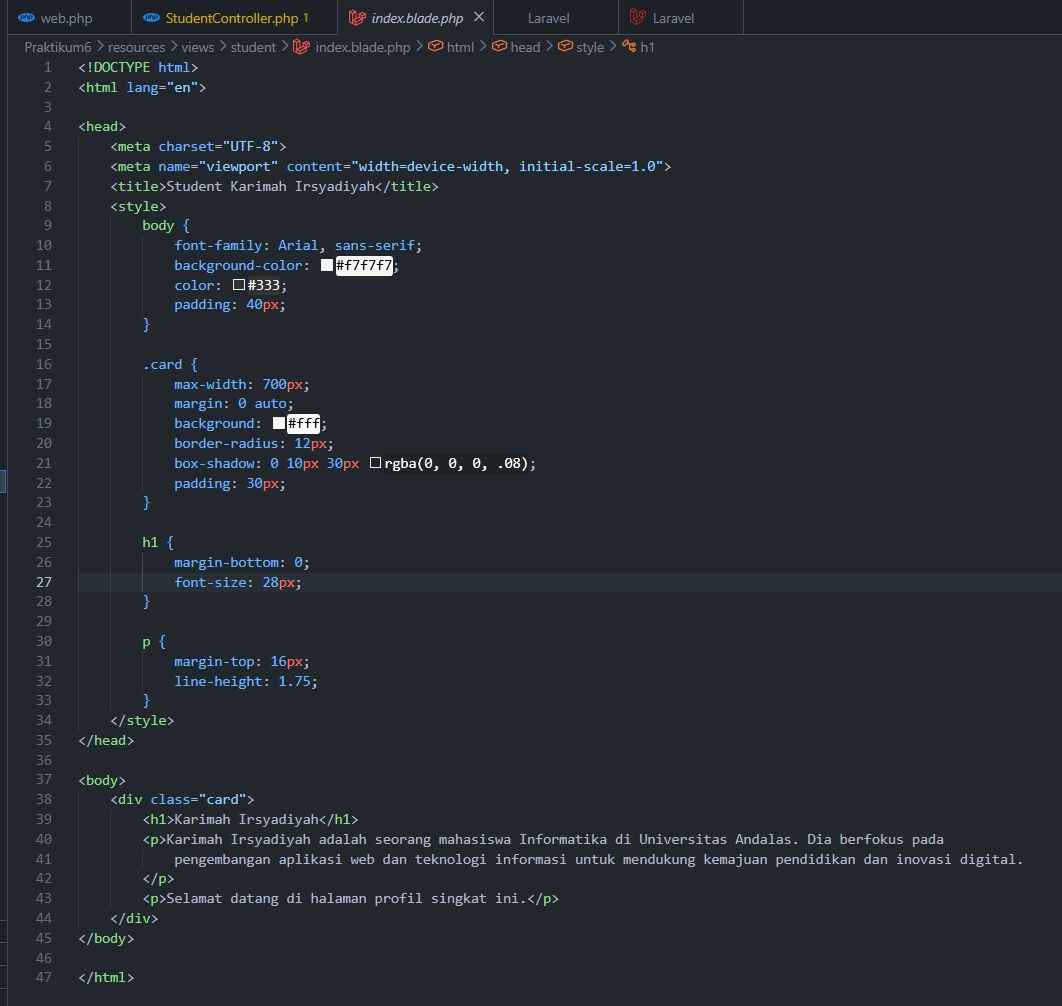Click line number 27 in gutter
The image size is (1062, 1006).
43,582
